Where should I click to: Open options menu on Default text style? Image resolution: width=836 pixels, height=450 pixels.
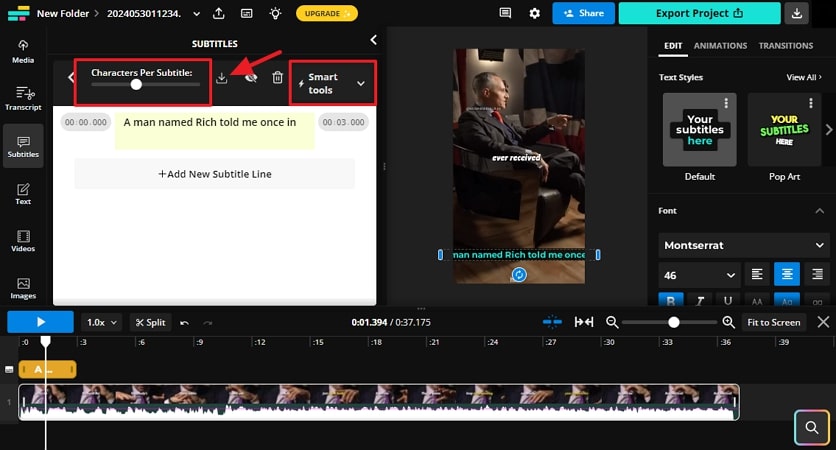pos(726,103)
